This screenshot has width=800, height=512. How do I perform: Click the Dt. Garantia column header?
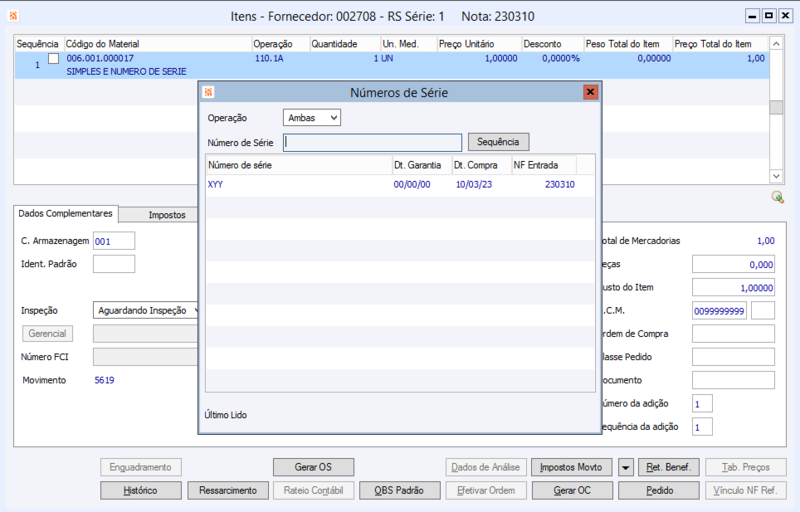click(x=421, y=165)
